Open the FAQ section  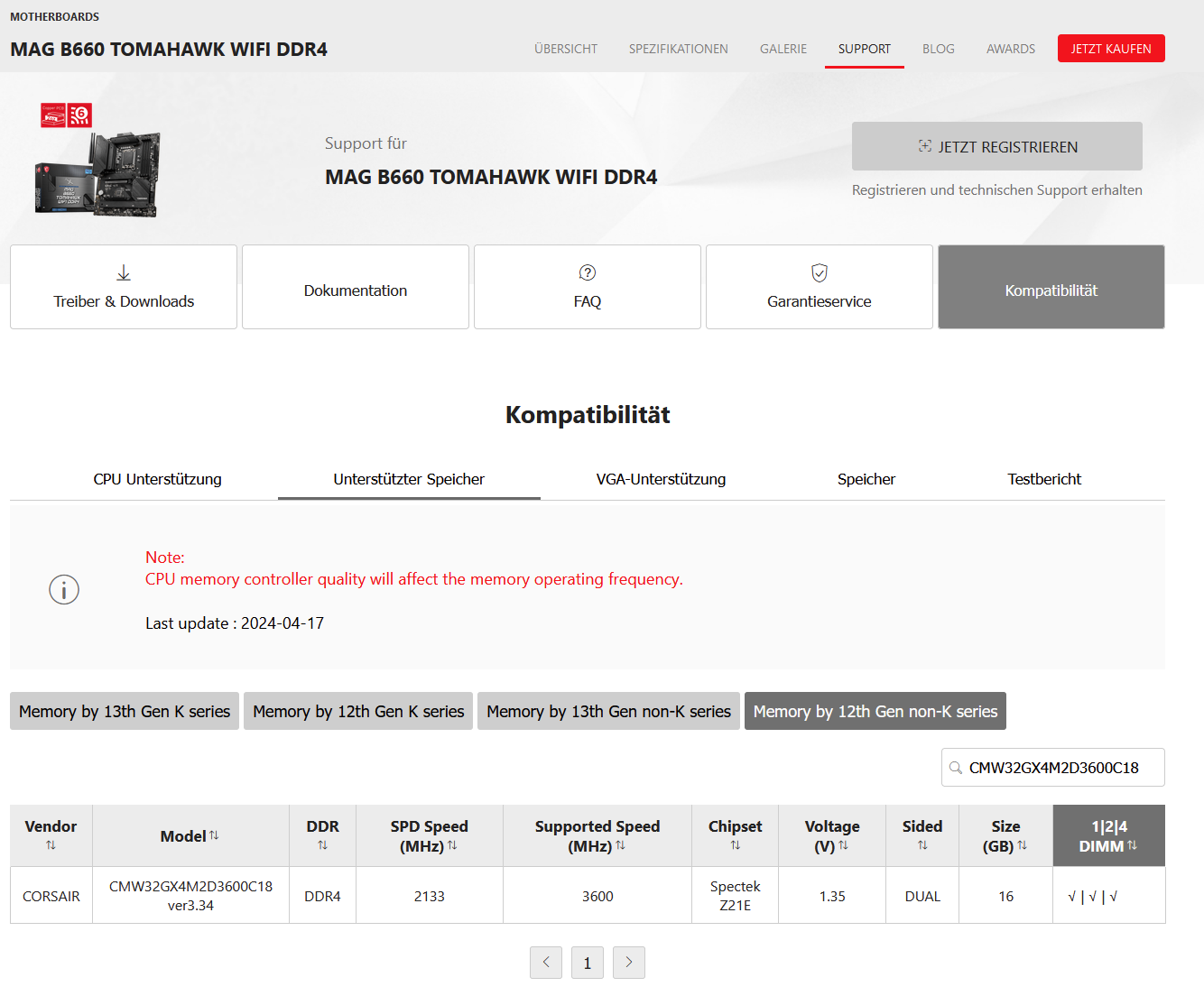(588, 287)
